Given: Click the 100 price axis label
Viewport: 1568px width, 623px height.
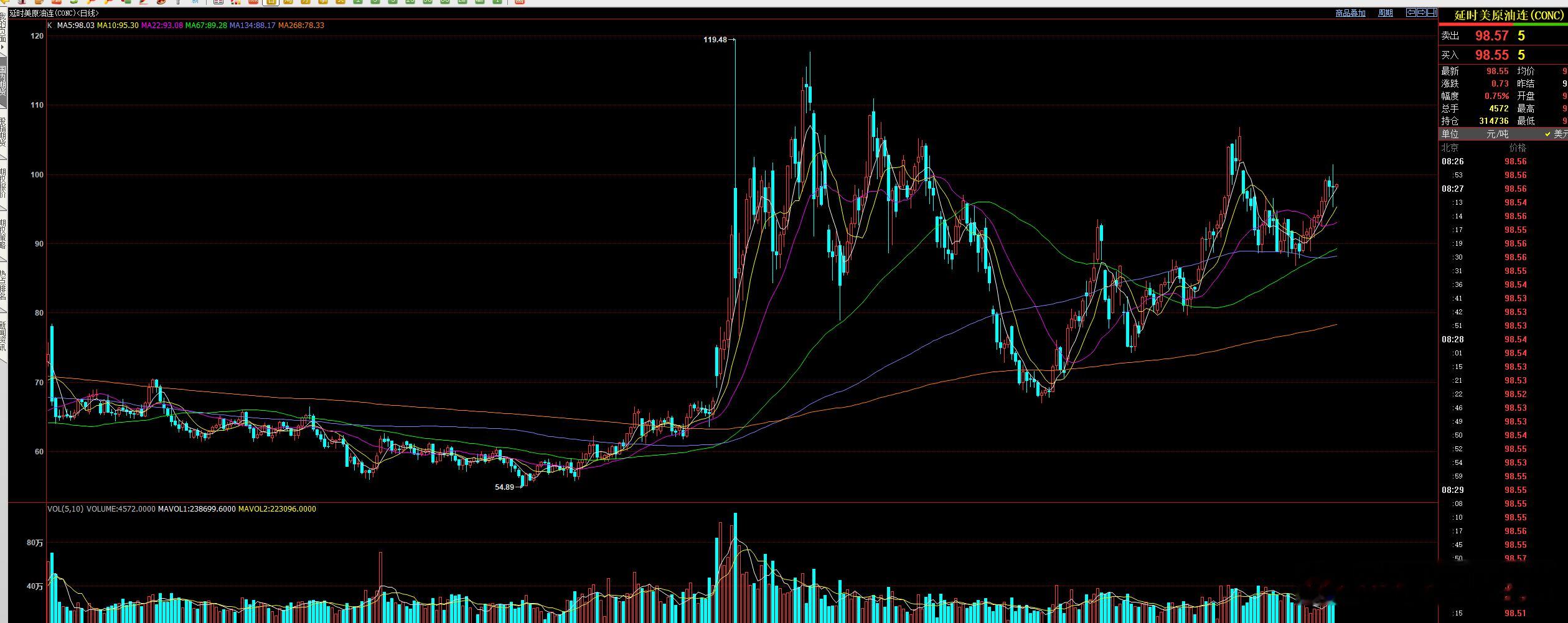Looking at the screenshot, I should click(37, 175).
